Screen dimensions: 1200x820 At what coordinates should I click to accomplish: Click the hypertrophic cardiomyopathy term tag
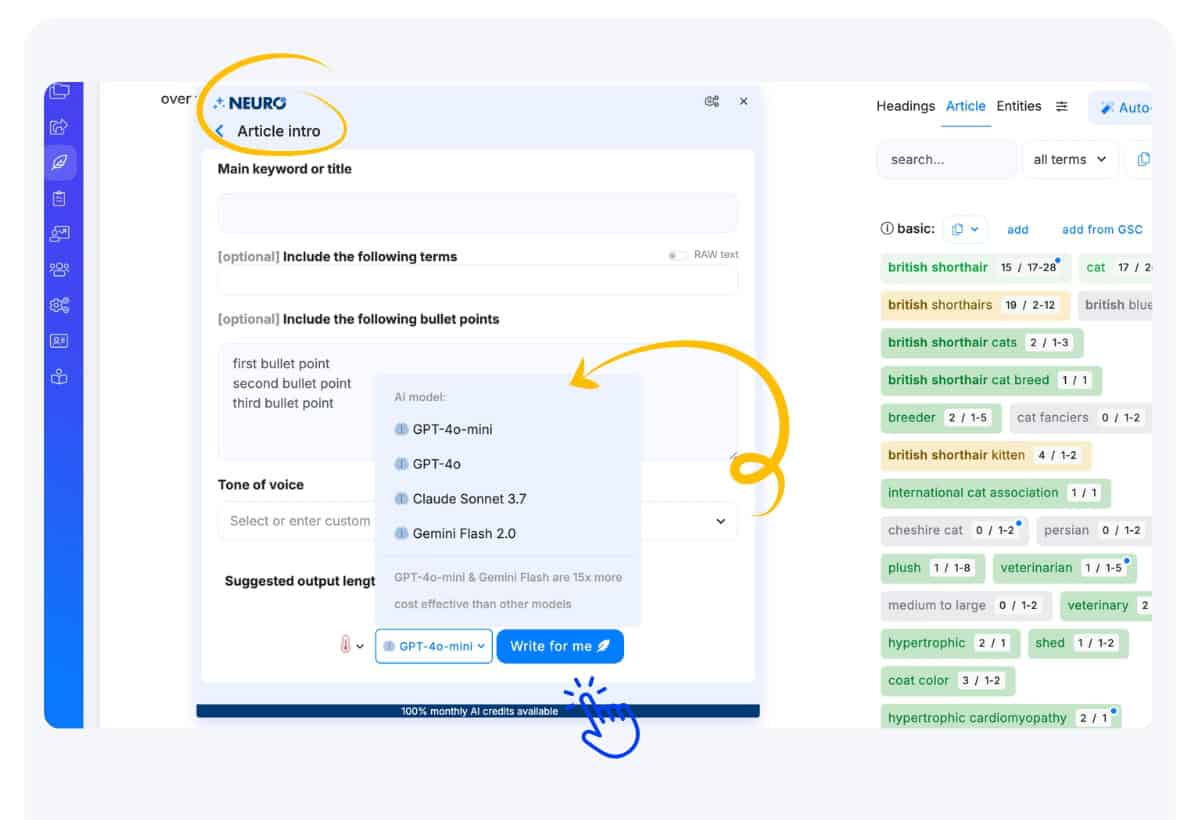pos(1001,717)
